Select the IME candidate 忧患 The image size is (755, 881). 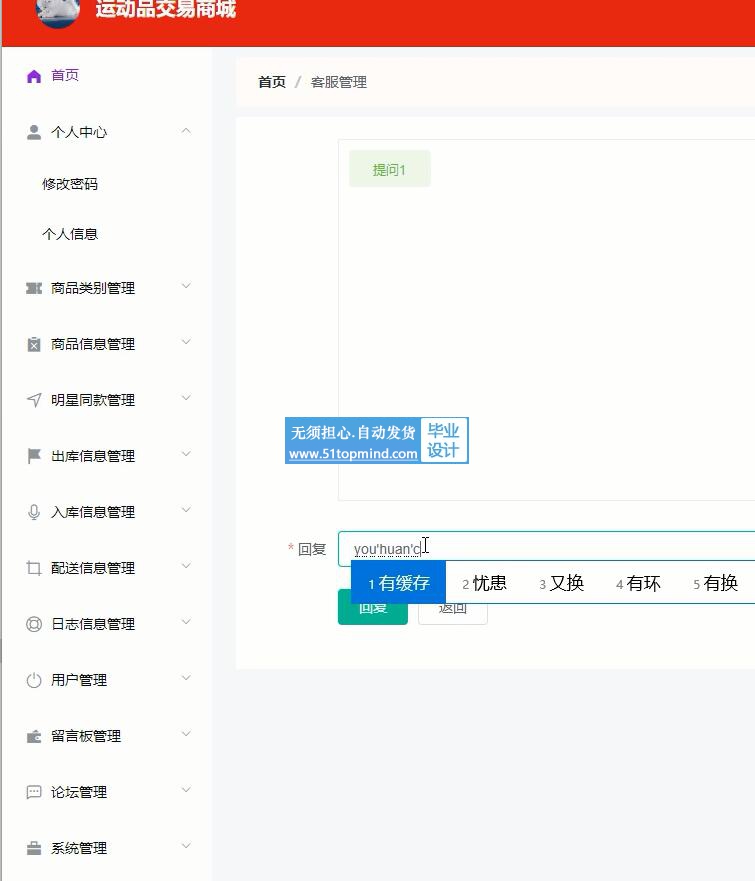click(x=485, y=583)
